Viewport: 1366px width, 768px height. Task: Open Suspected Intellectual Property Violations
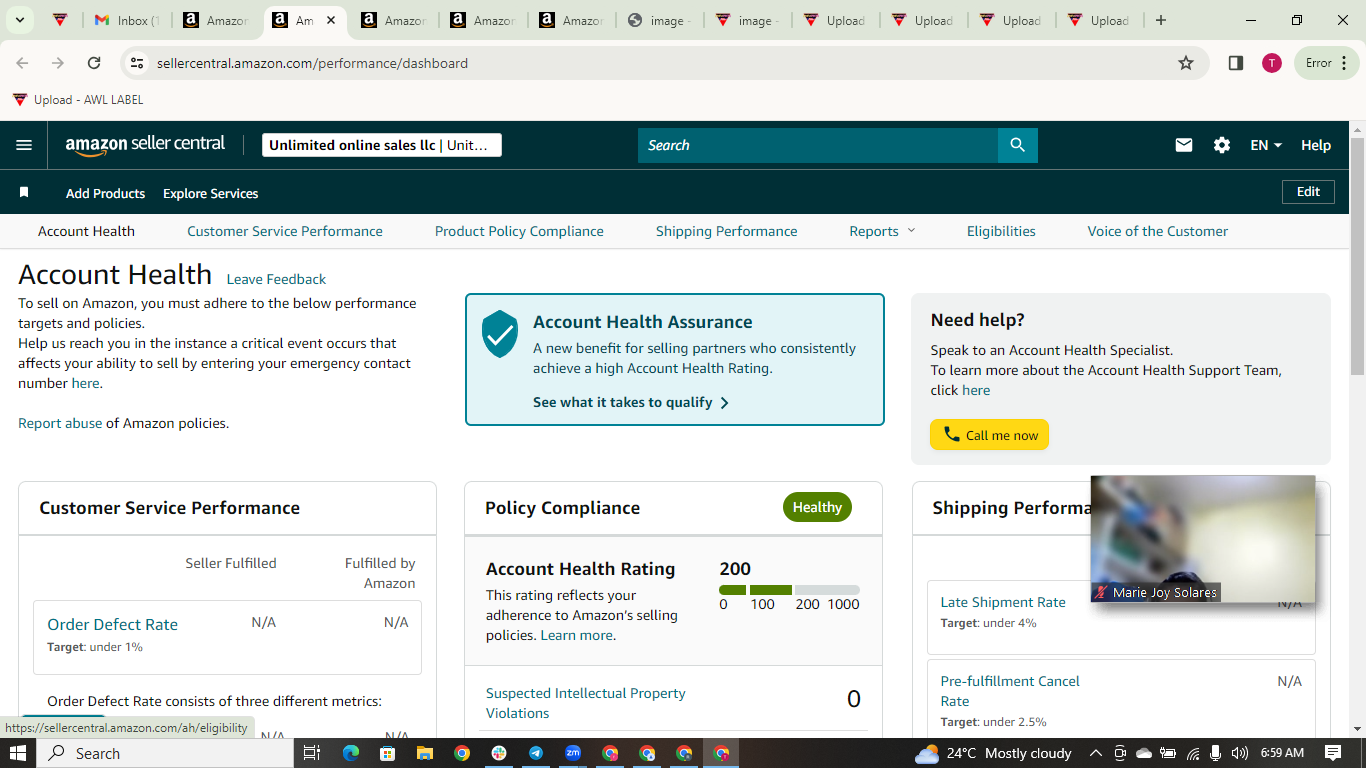[x=586, y=703]
